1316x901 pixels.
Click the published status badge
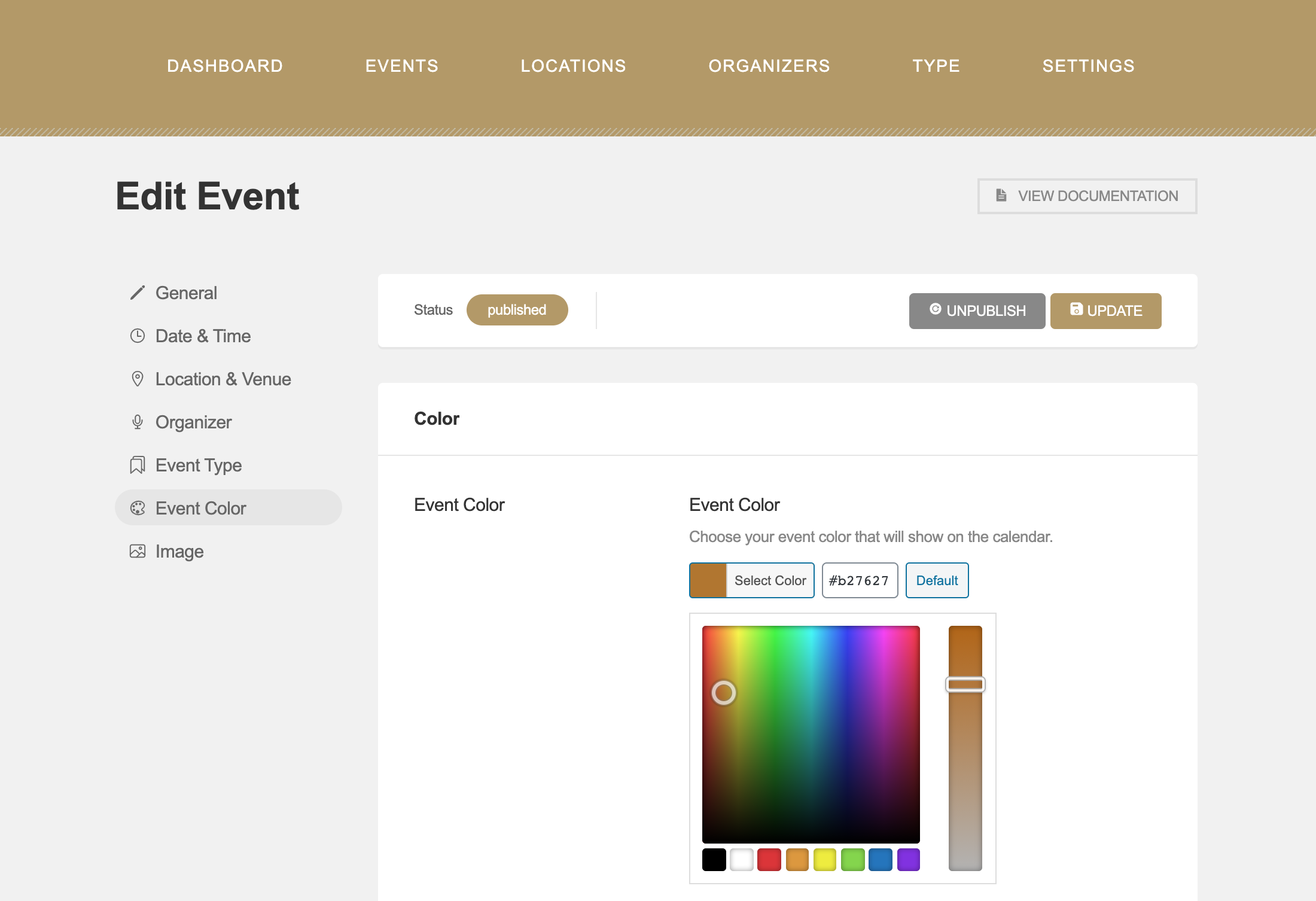pyautogui.click(x=517, y=310)
